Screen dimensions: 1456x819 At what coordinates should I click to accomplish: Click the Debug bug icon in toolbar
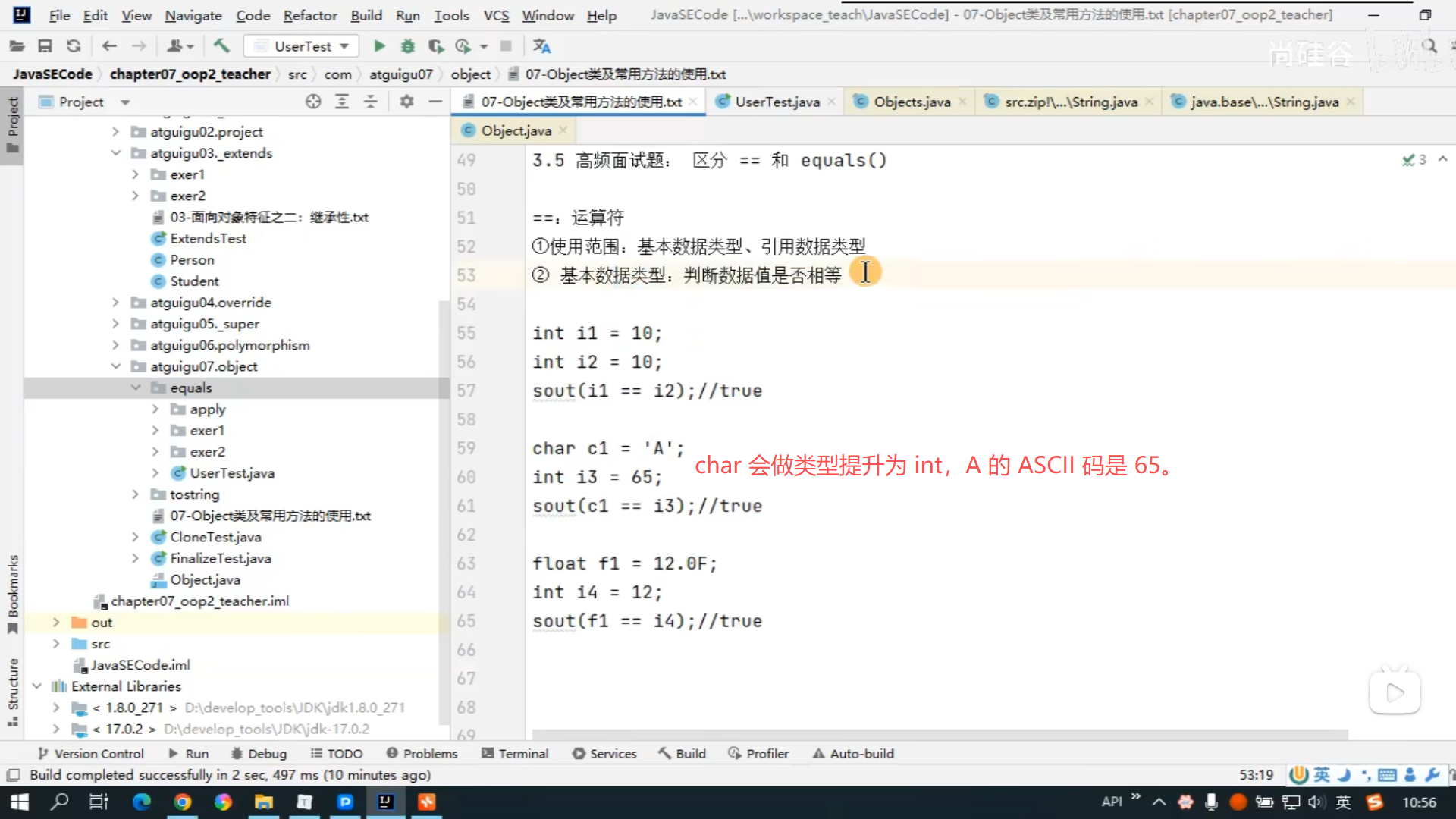pos(408,46)
